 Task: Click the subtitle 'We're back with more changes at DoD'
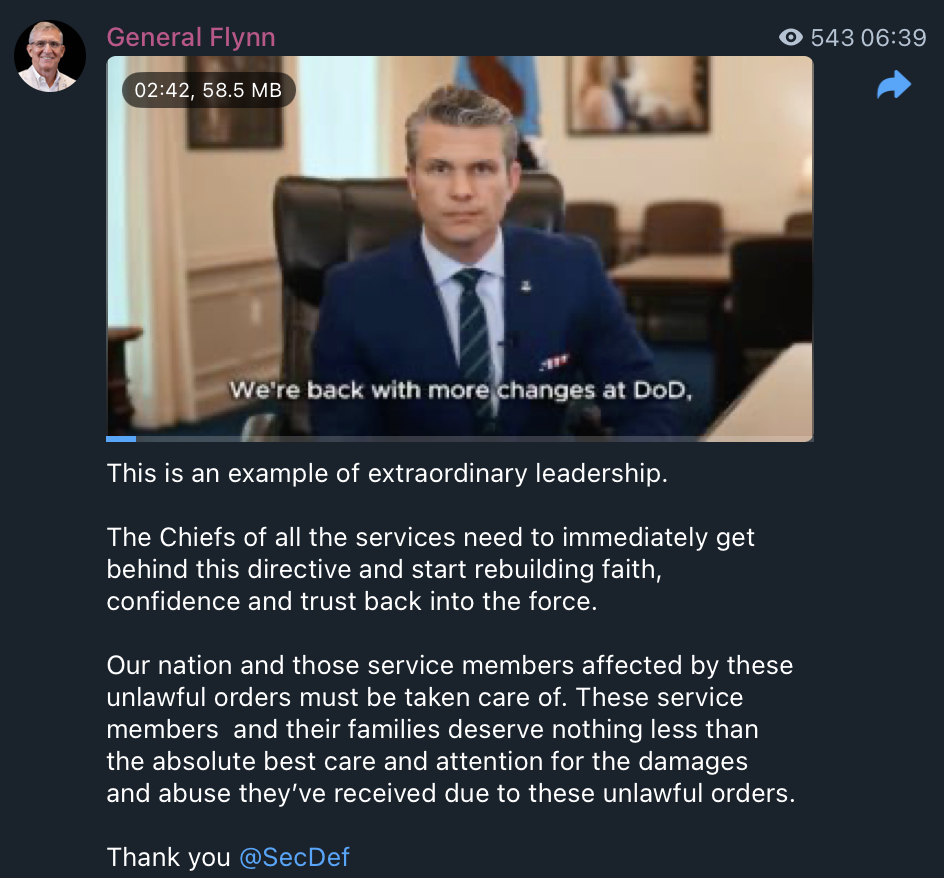pos(461,391)
